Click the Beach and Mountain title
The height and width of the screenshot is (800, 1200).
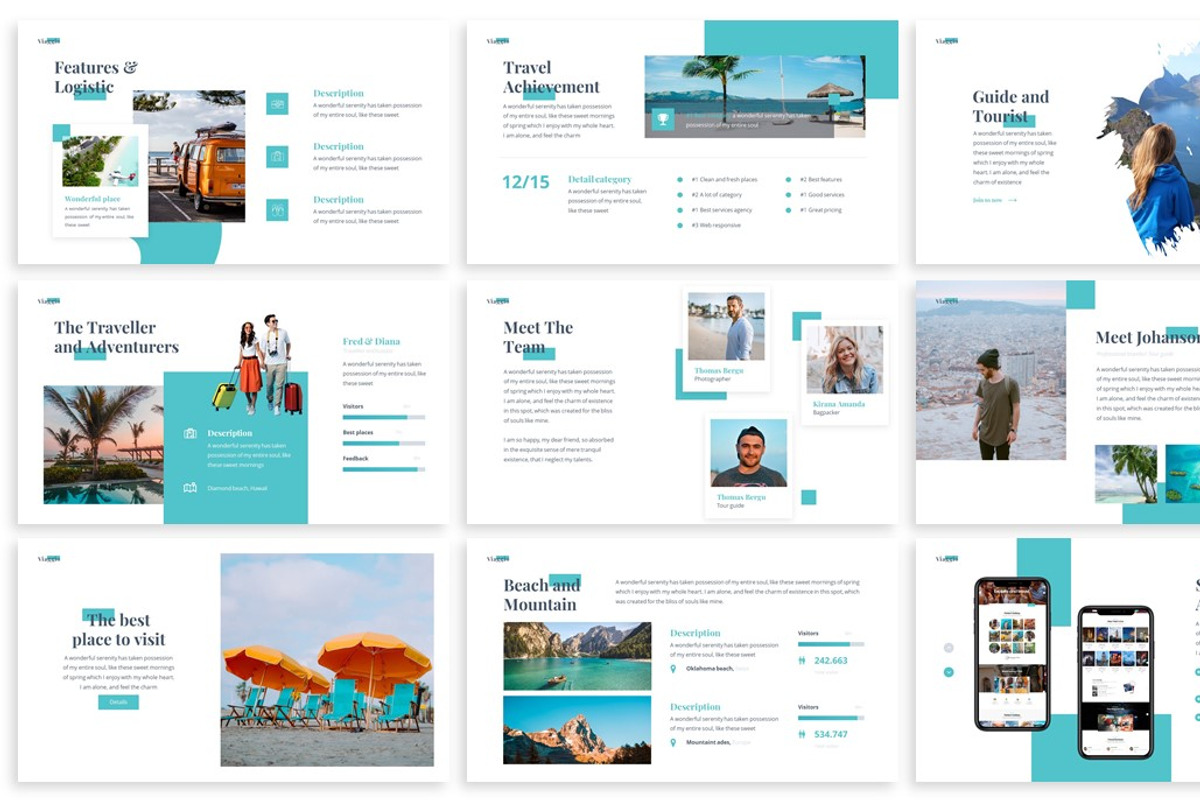(542, 595)
